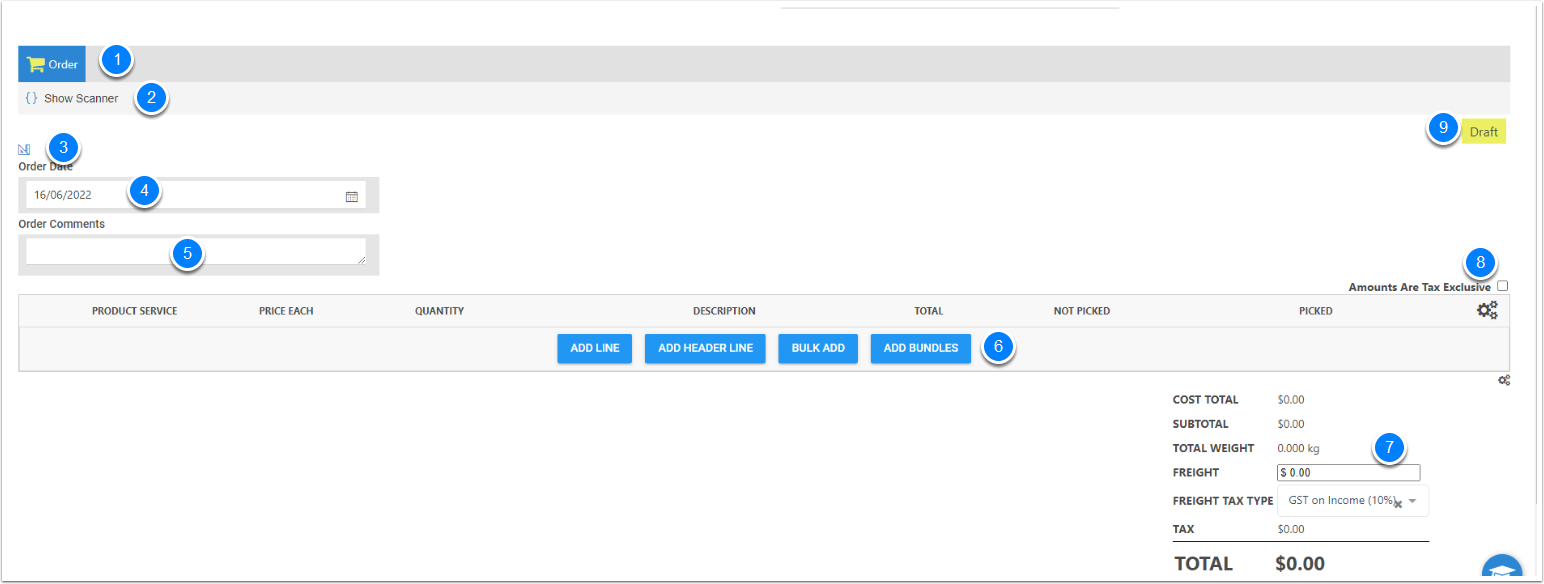The width and height of the screenshot is (1544, 584).
Task: Open the calendar picker icon for Order Date
Action: pyautogui.click(x=352, y=197)
